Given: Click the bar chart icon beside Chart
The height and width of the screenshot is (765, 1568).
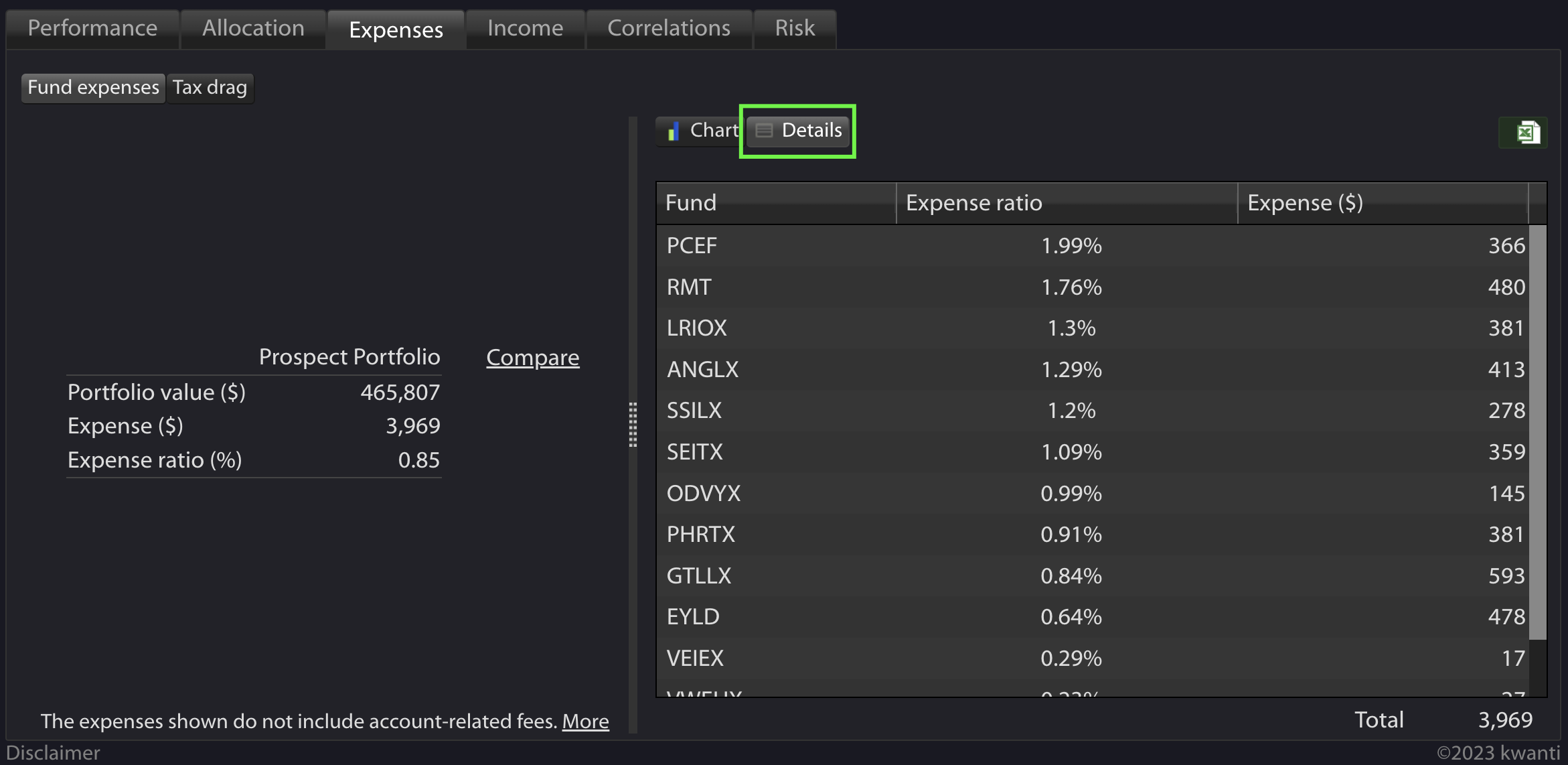Looking at the screenshot, I should pos(672,130).
